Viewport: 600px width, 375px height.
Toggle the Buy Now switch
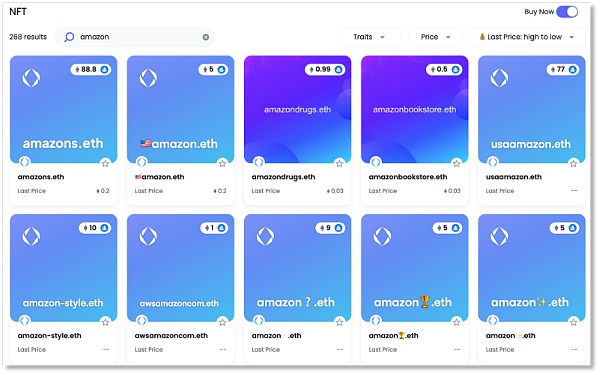(x=567, y=12)
